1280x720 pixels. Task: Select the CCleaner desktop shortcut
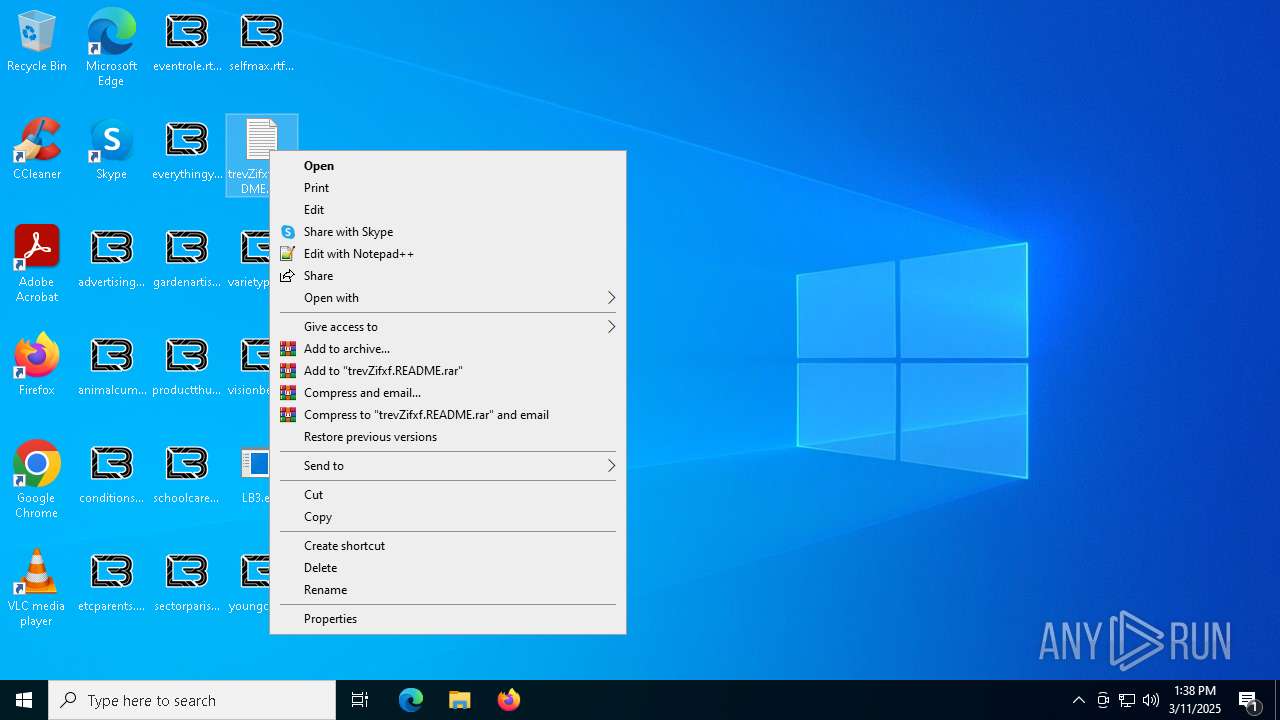[x=37, y=150]
